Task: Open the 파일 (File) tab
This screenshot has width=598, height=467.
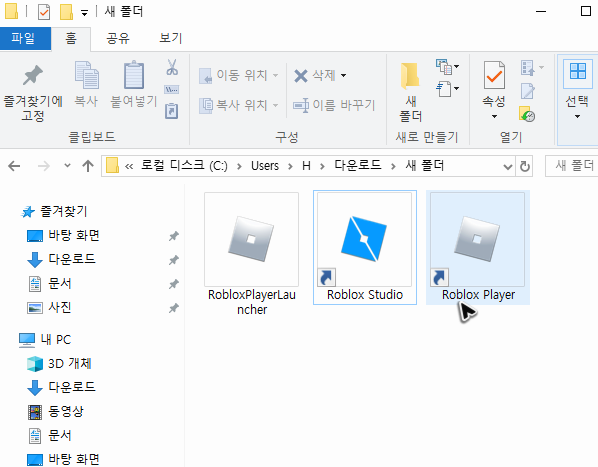Action: click(x=25, y=38)
